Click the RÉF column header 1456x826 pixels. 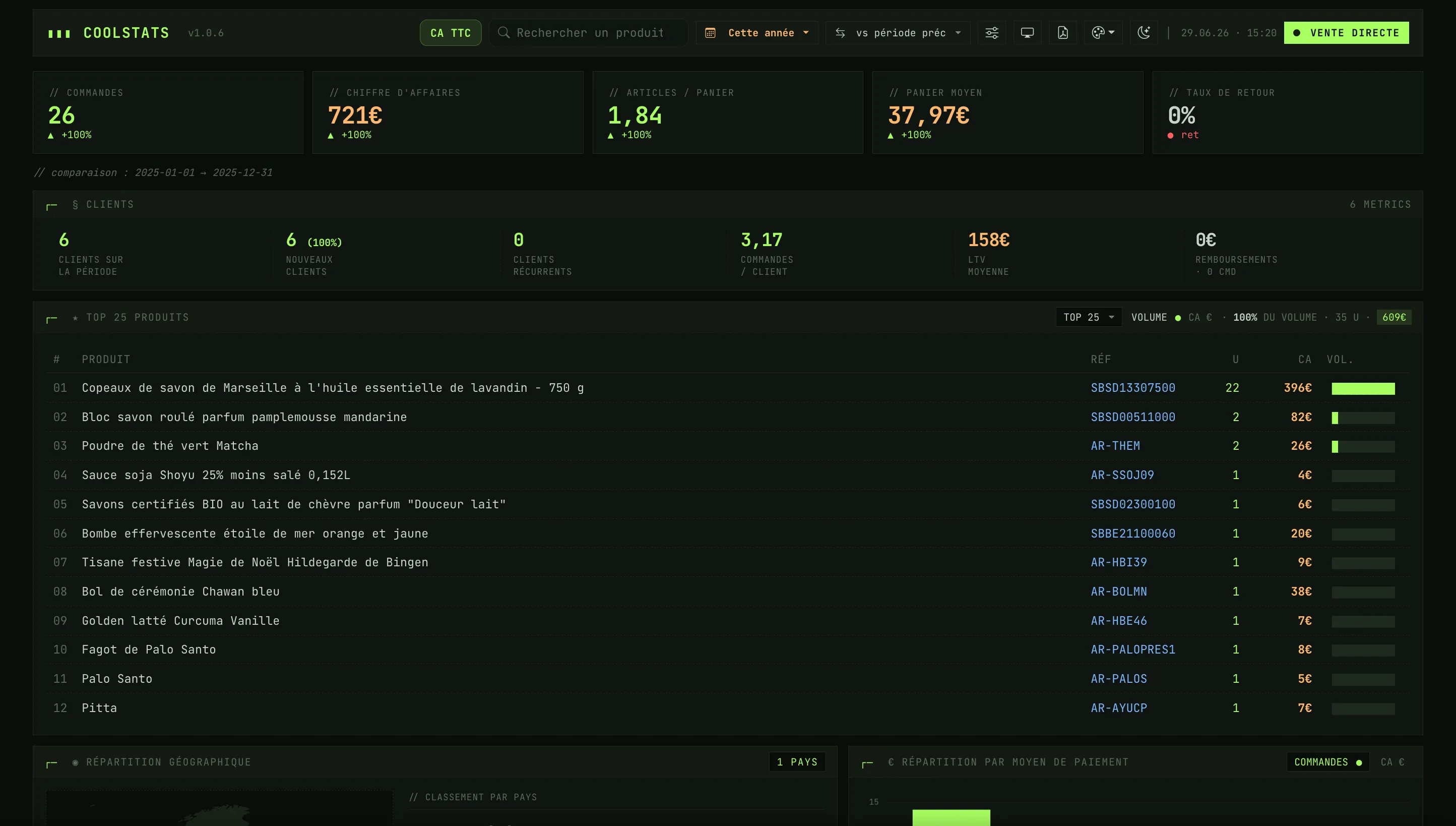click(x=1101, y=359)
